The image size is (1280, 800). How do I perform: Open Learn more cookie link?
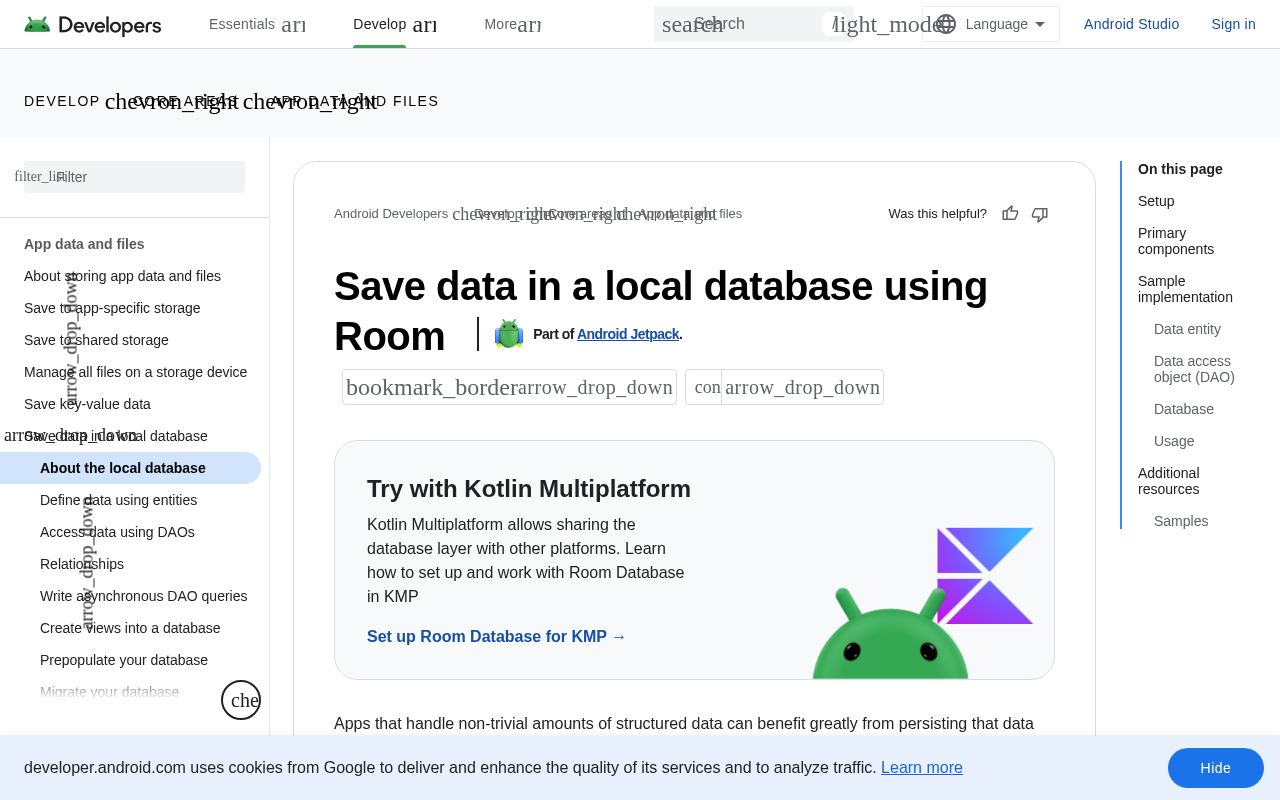pos(922,768)
